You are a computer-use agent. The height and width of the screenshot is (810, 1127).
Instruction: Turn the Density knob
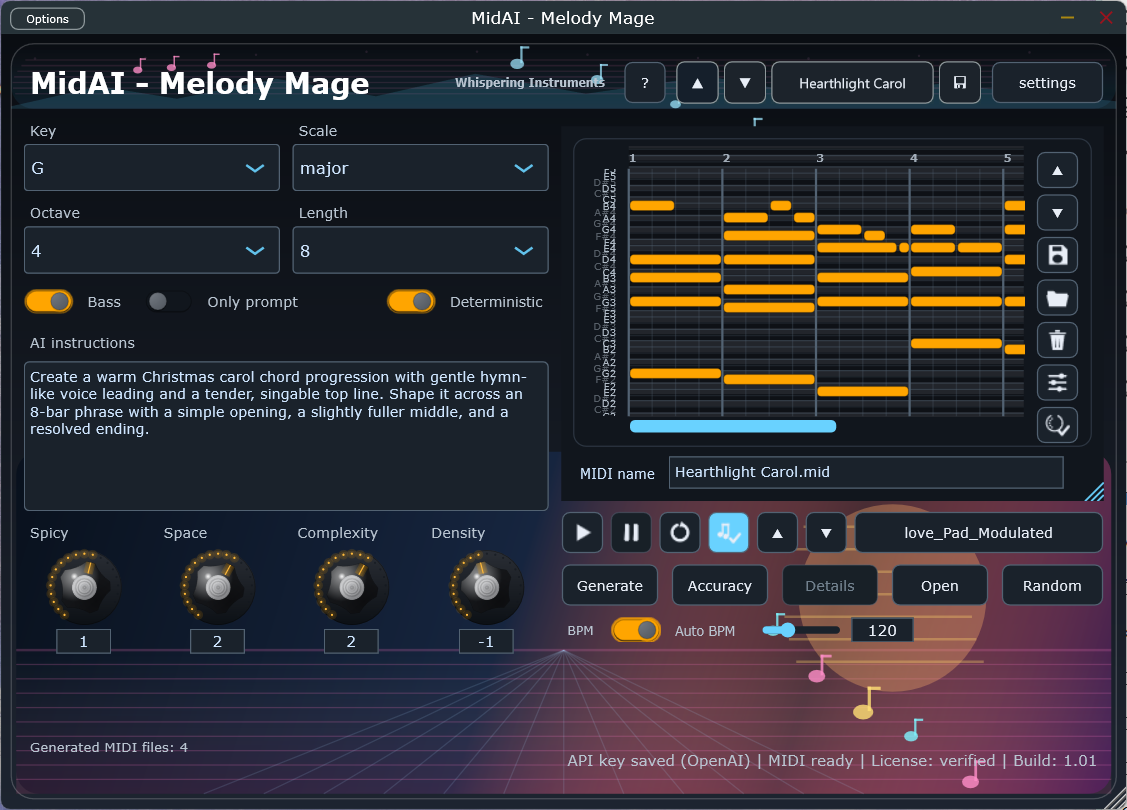[487, 587]
